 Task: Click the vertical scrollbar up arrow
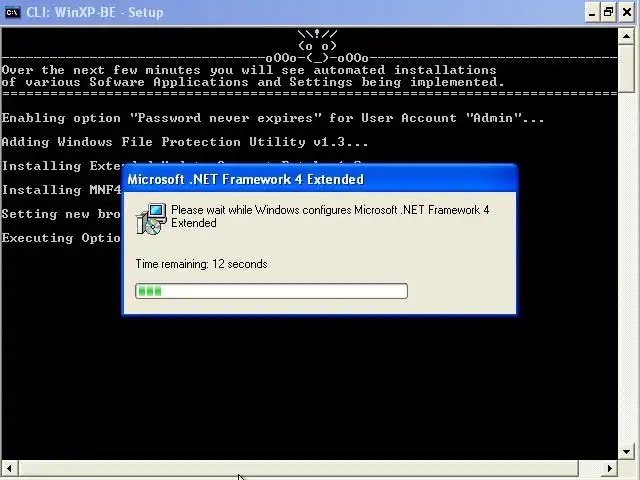[627, 36]
